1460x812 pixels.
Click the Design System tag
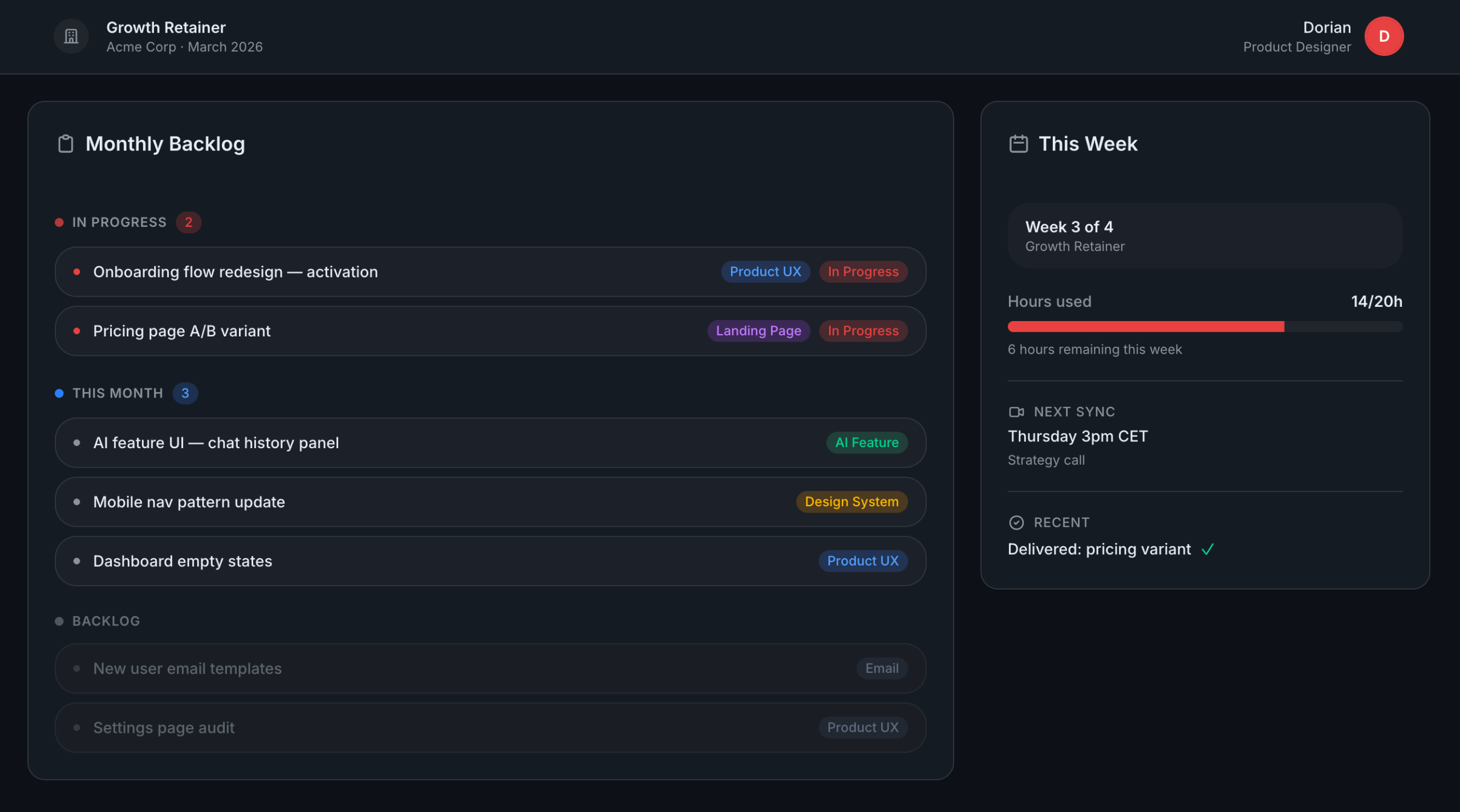[851, 502]
